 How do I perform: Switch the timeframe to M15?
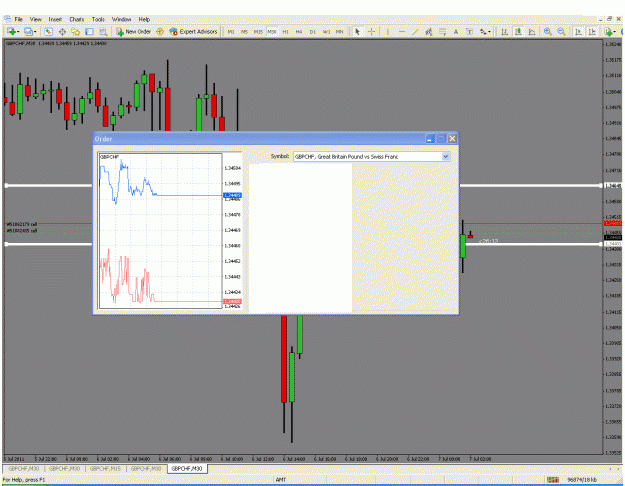258,31
